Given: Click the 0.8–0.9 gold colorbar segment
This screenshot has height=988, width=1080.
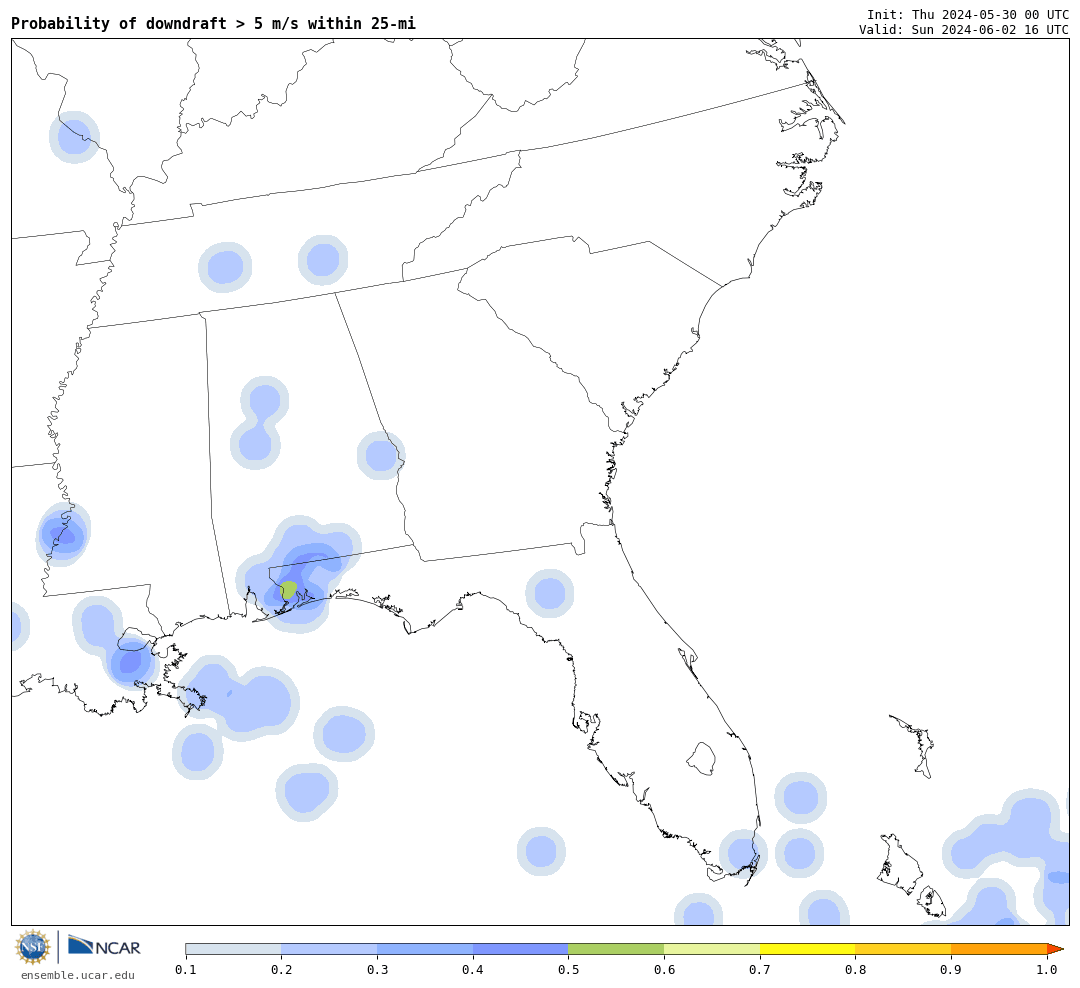Looking at the screenshot, I should pyautogui.click(x=904, y=949).
